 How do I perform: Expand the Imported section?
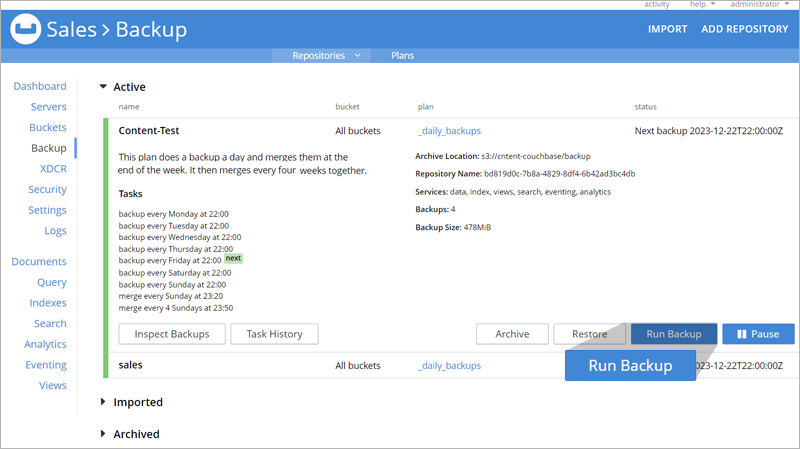tap(103, 402)
